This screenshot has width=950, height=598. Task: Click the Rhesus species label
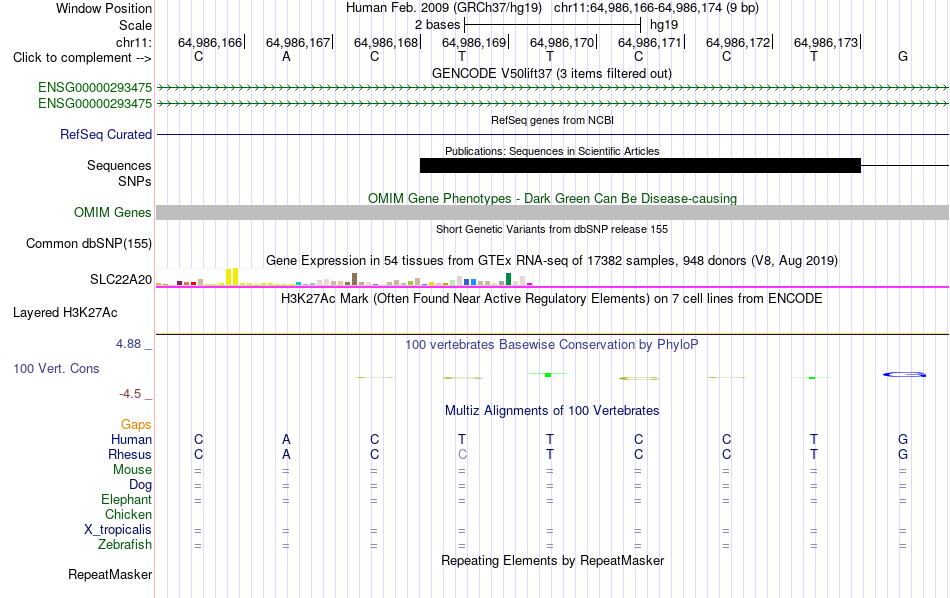130,454
